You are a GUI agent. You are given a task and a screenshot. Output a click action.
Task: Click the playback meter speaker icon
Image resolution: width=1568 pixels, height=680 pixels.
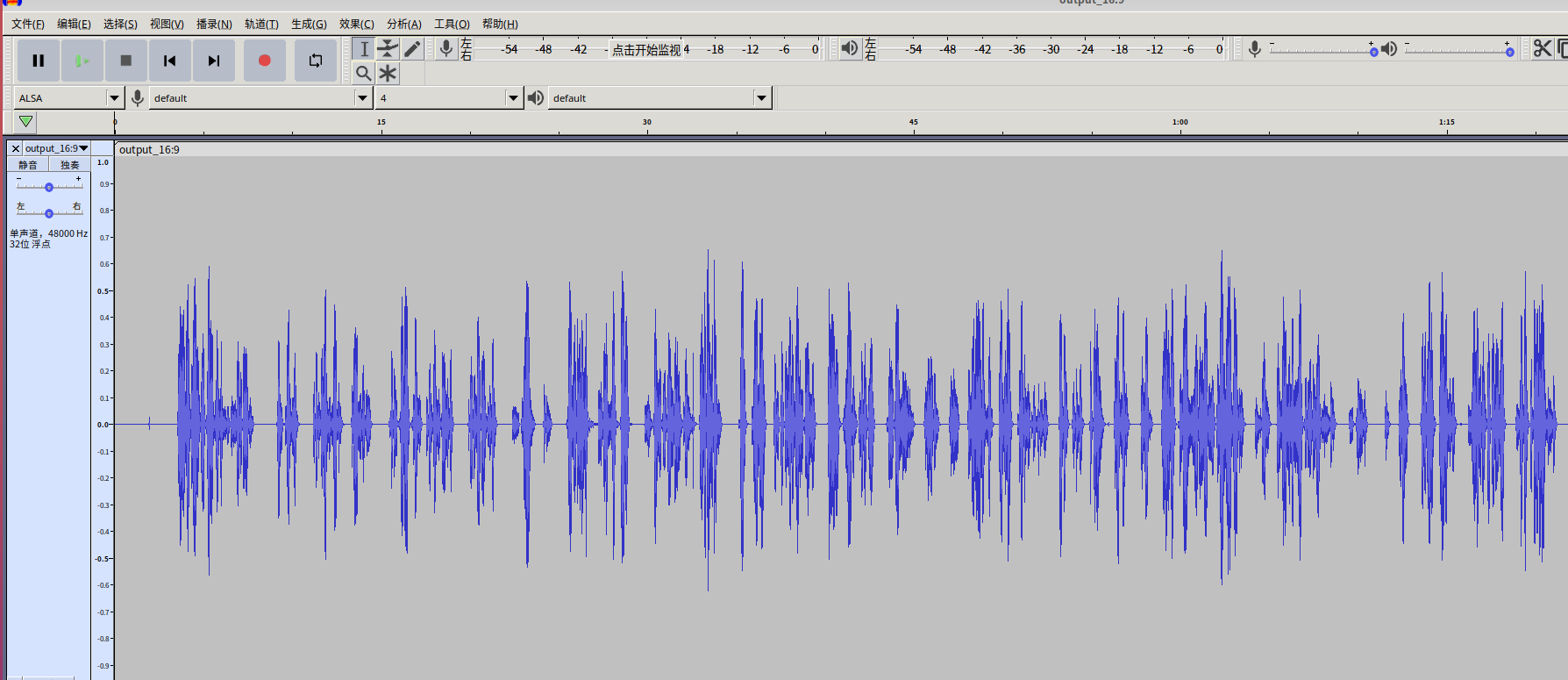coord(850,48)
